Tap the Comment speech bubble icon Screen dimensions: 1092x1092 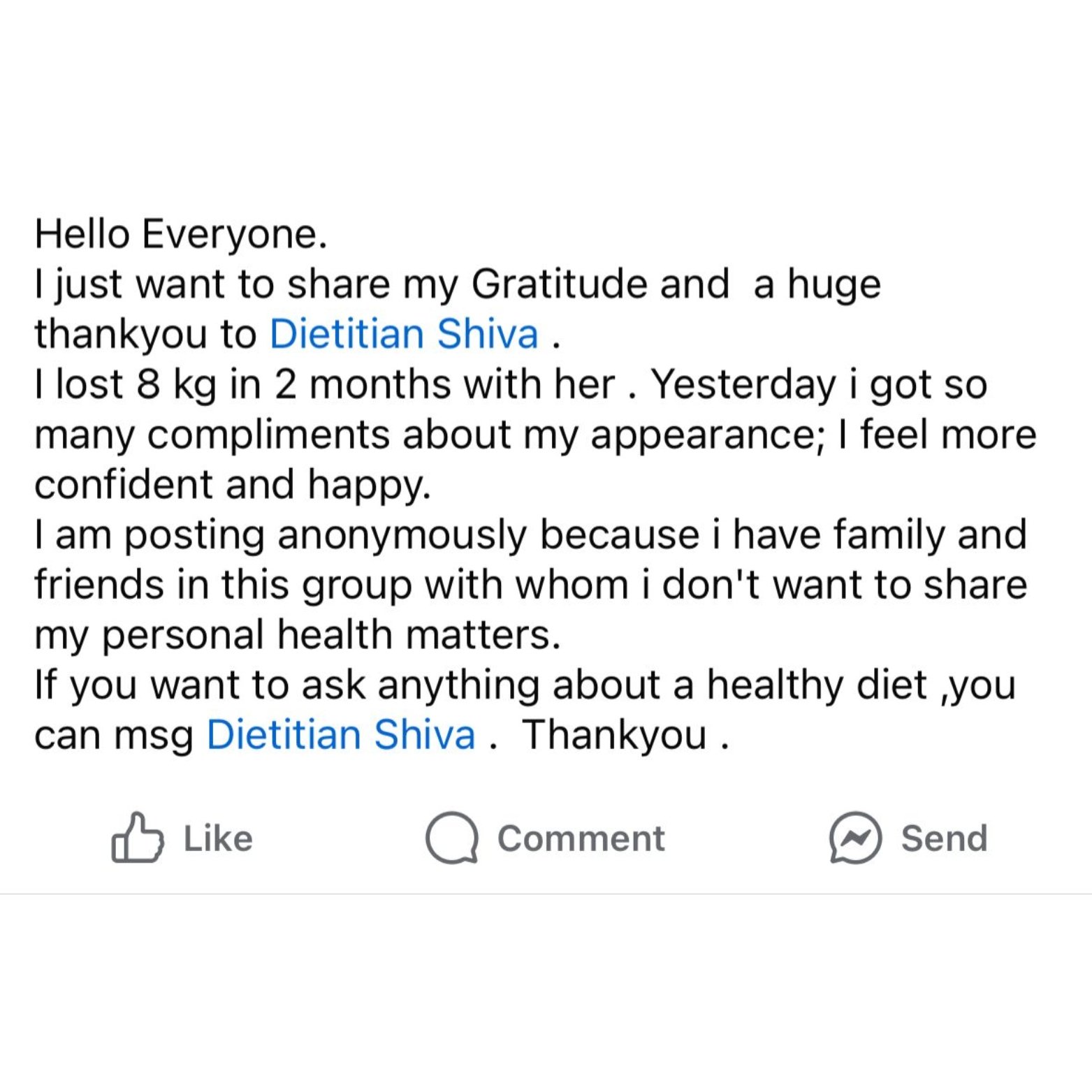452,838
